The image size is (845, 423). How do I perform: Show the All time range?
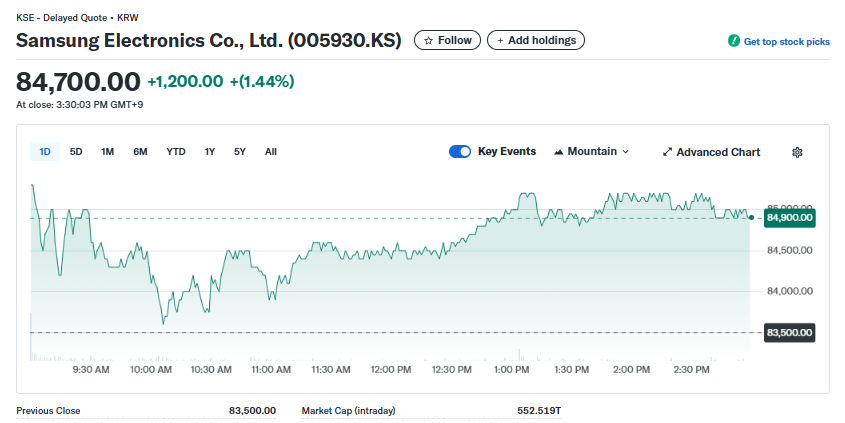[271, 152]
